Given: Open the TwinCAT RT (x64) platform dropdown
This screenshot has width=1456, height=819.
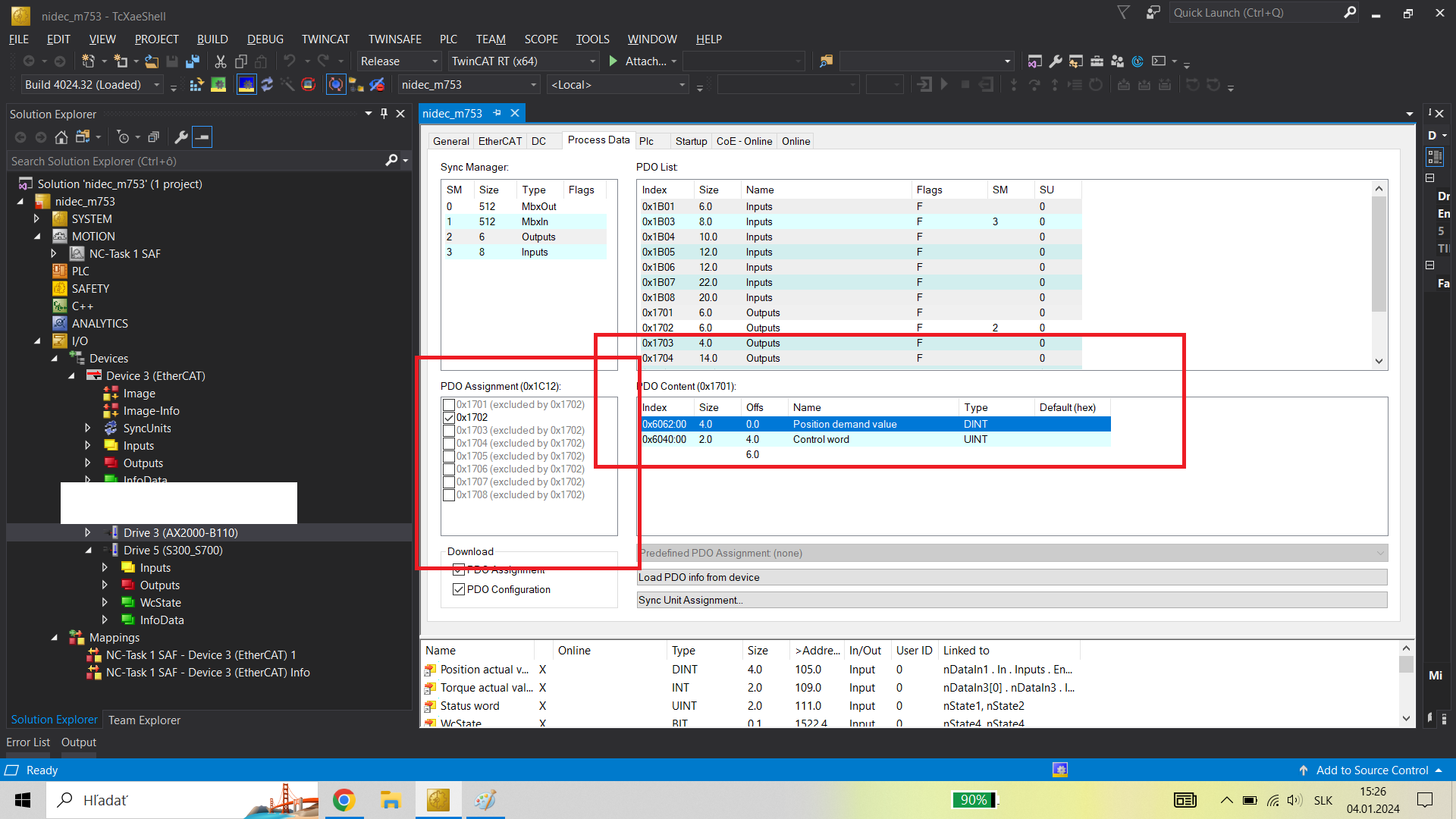Looking at the screenshot, I should coord(523,61).
